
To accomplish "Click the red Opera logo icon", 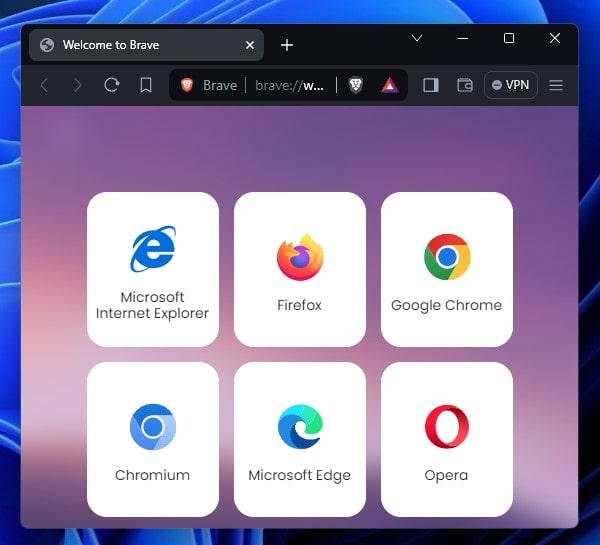I will [447, 427].
